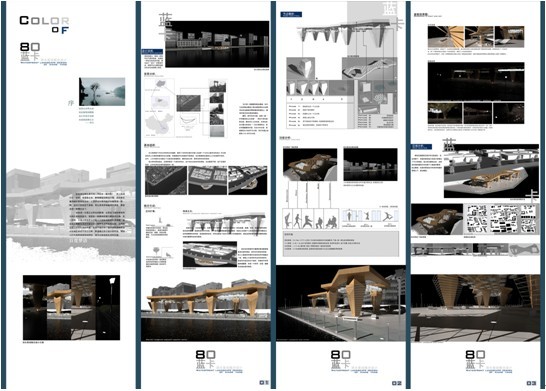Click the gray China map outline
Image resolution: width=546 pixels, height=391 pixels.
pos(159,125)
